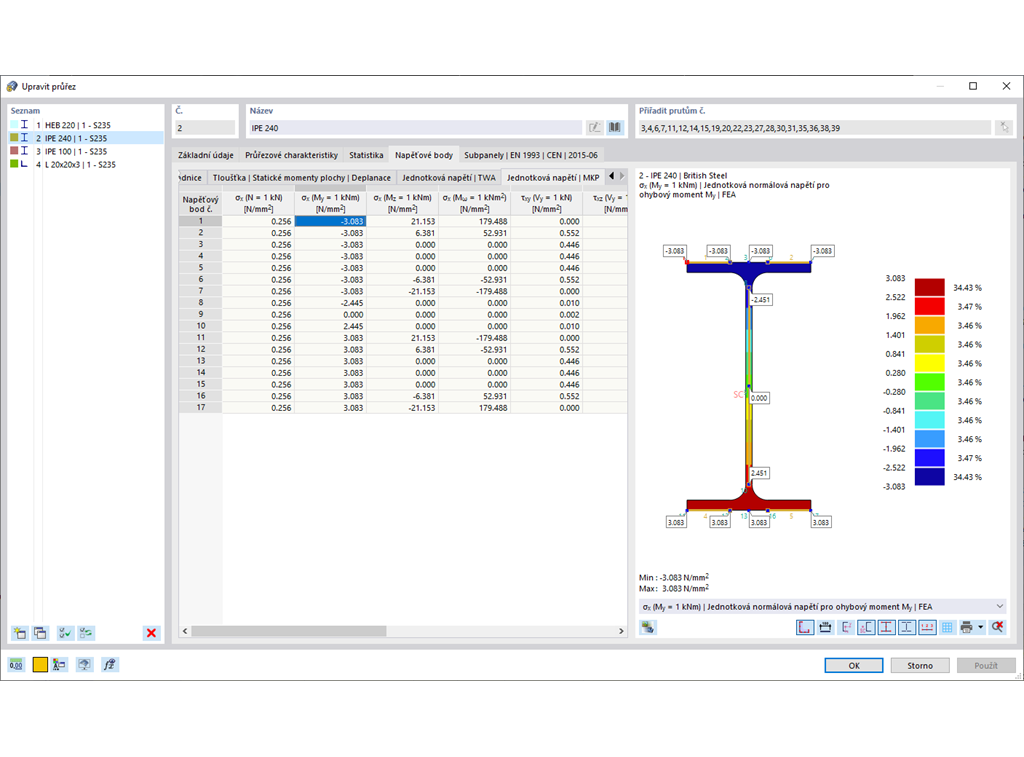The image size is (1024, 757).
Task: Open the Jednotková napětí | TWA sub-tab
Action: [x=449, y=178]
